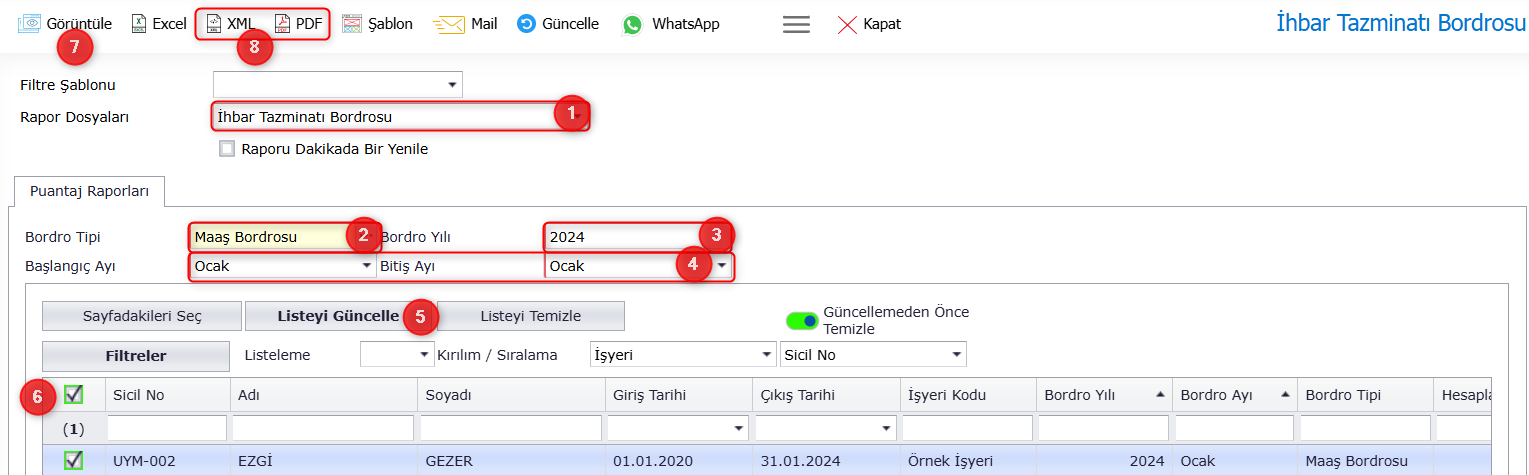Image resolution: width=1529 pixels, height=475 pixels.
Task: Enable Raporu Dakikada Bir Yenile checkbox
Action: (227, 149)
